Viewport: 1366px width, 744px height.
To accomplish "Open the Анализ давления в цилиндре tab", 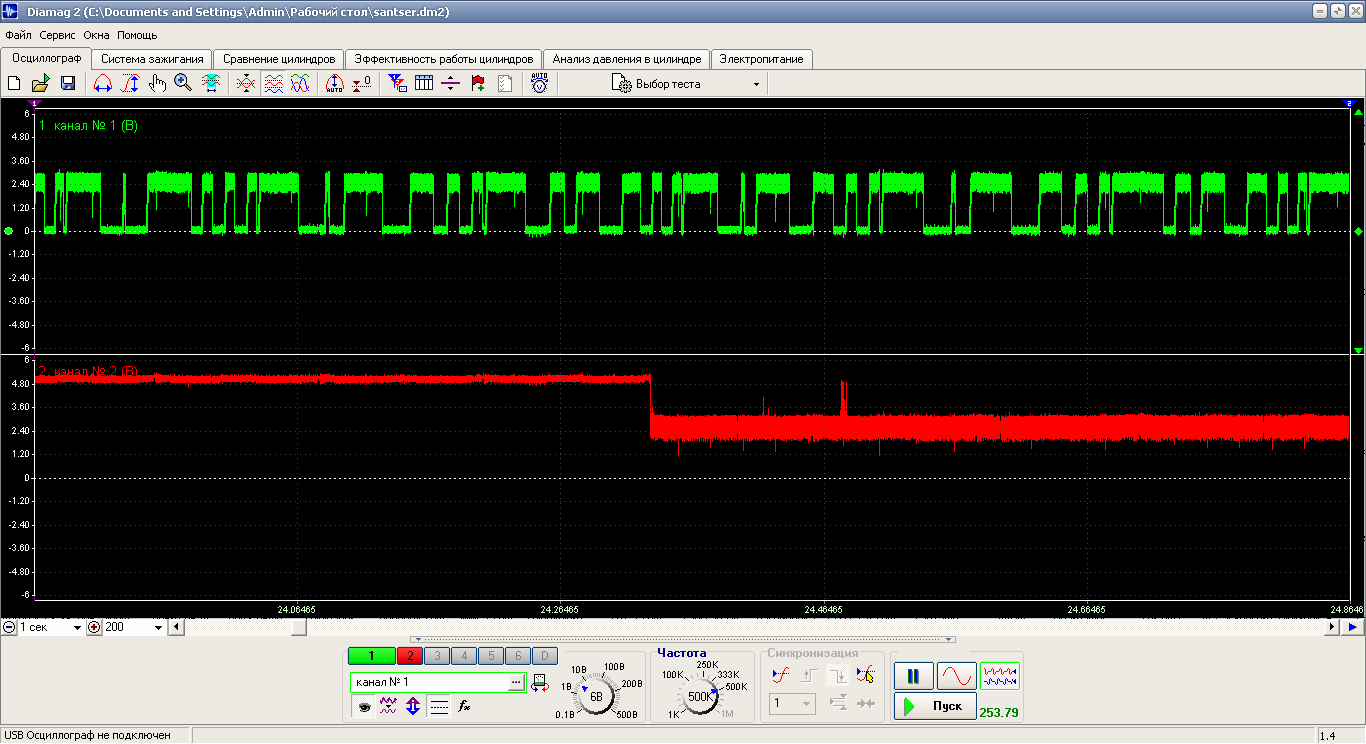I will 627,59.
